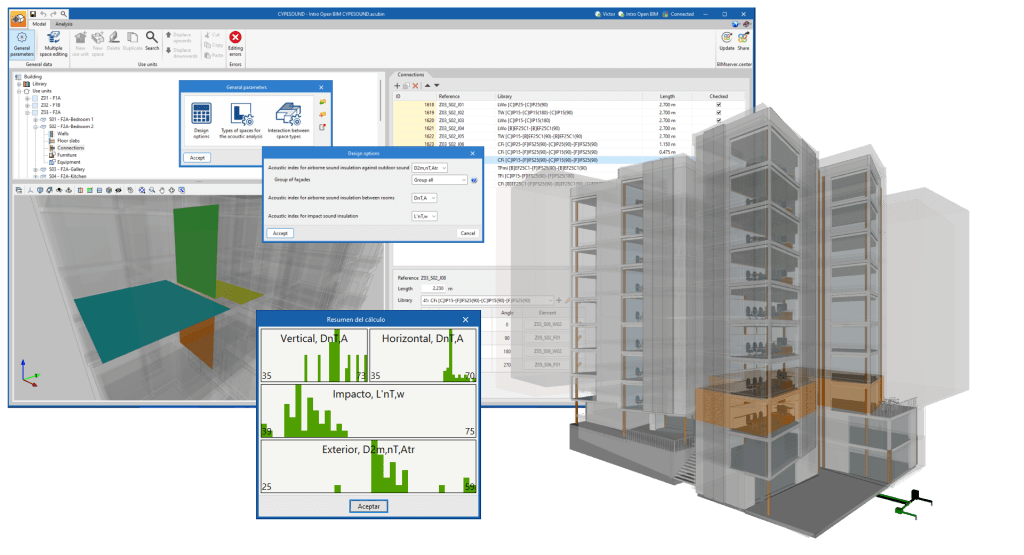
Task: Open the L'nT,w impact index dropdown
Action: [424, 216]
